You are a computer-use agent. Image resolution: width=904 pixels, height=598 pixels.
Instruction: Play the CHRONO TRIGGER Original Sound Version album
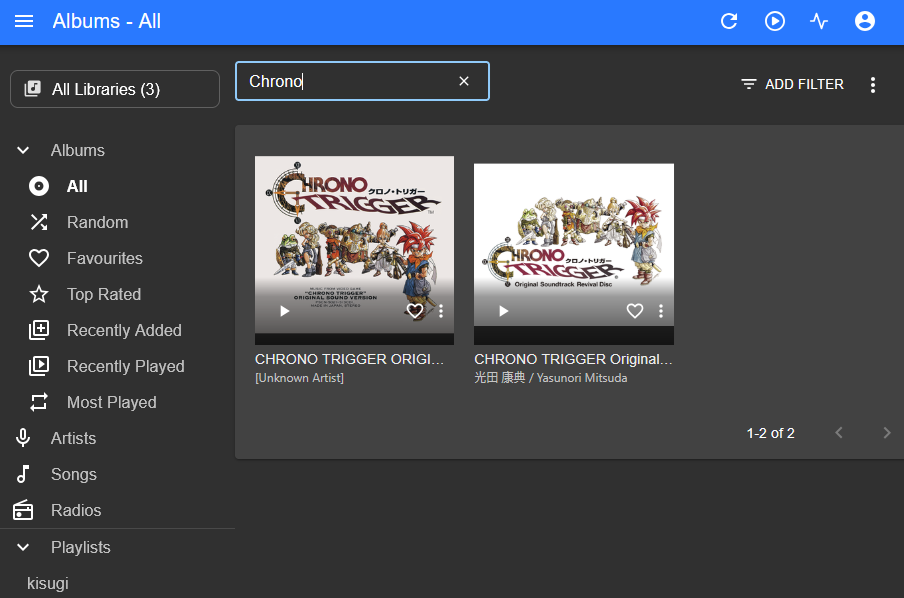[x=284, y=311]
